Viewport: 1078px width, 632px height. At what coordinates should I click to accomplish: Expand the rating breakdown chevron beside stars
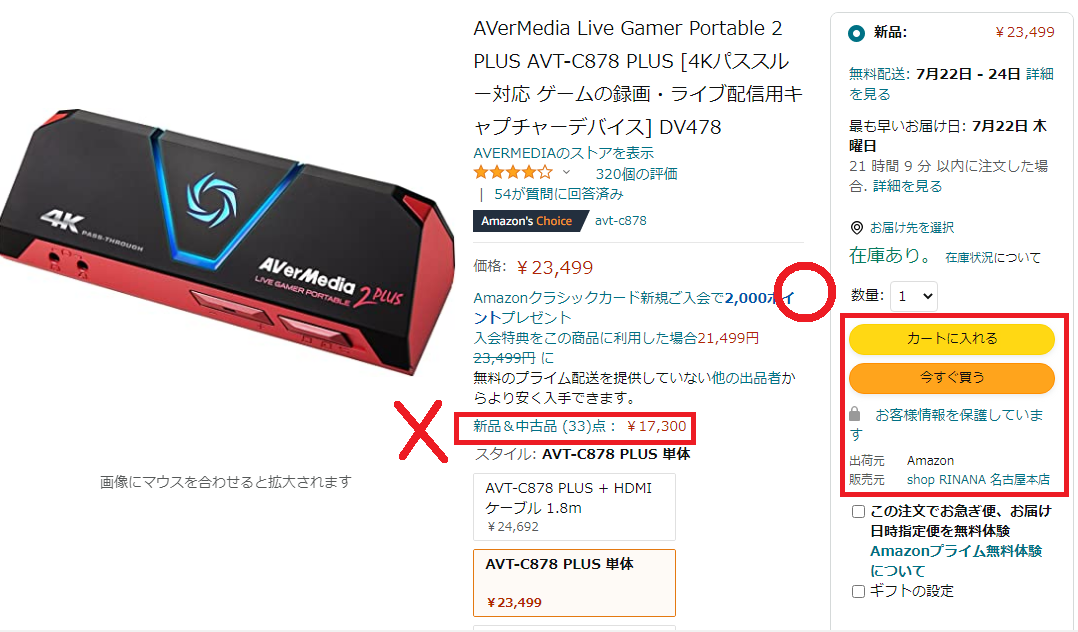[566, 173]
